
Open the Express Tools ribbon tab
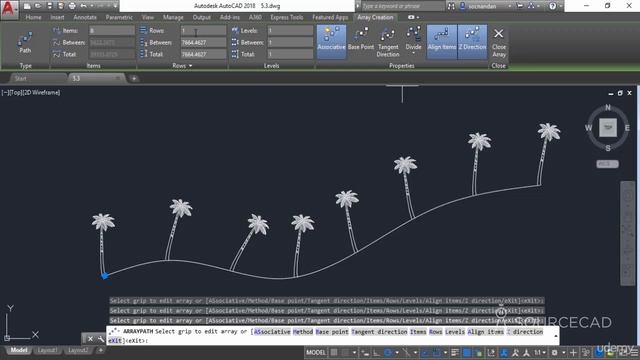point(287,17)
